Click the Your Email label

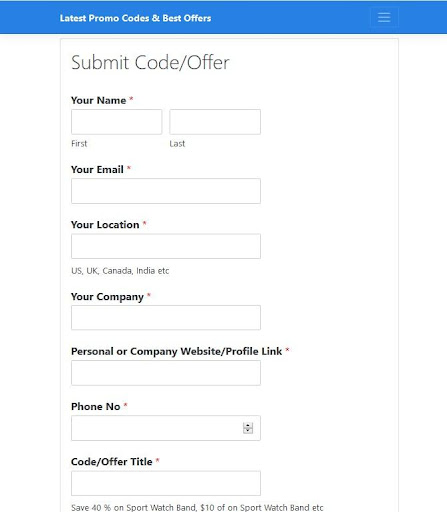pos(97,169)
